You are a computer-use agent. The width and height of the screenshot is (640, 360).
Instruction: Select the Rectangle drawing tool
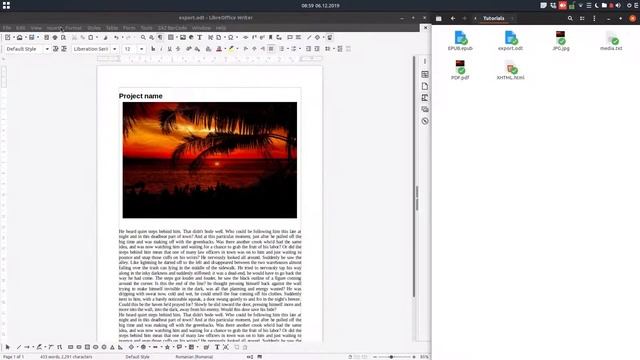pyautogui.click(x=70, y=347)
